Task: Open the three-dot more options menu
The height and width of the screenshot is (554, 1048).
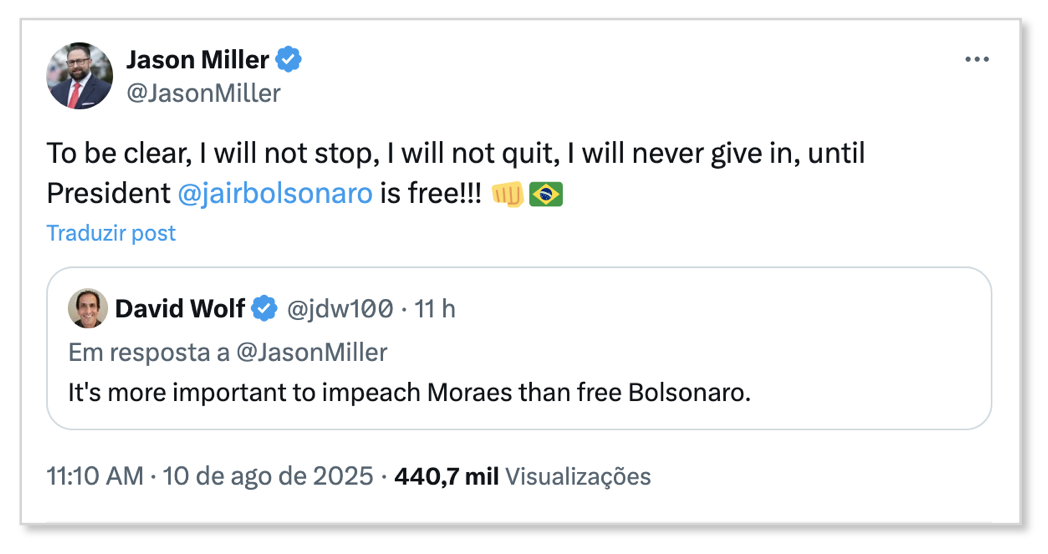Action: 976,59
